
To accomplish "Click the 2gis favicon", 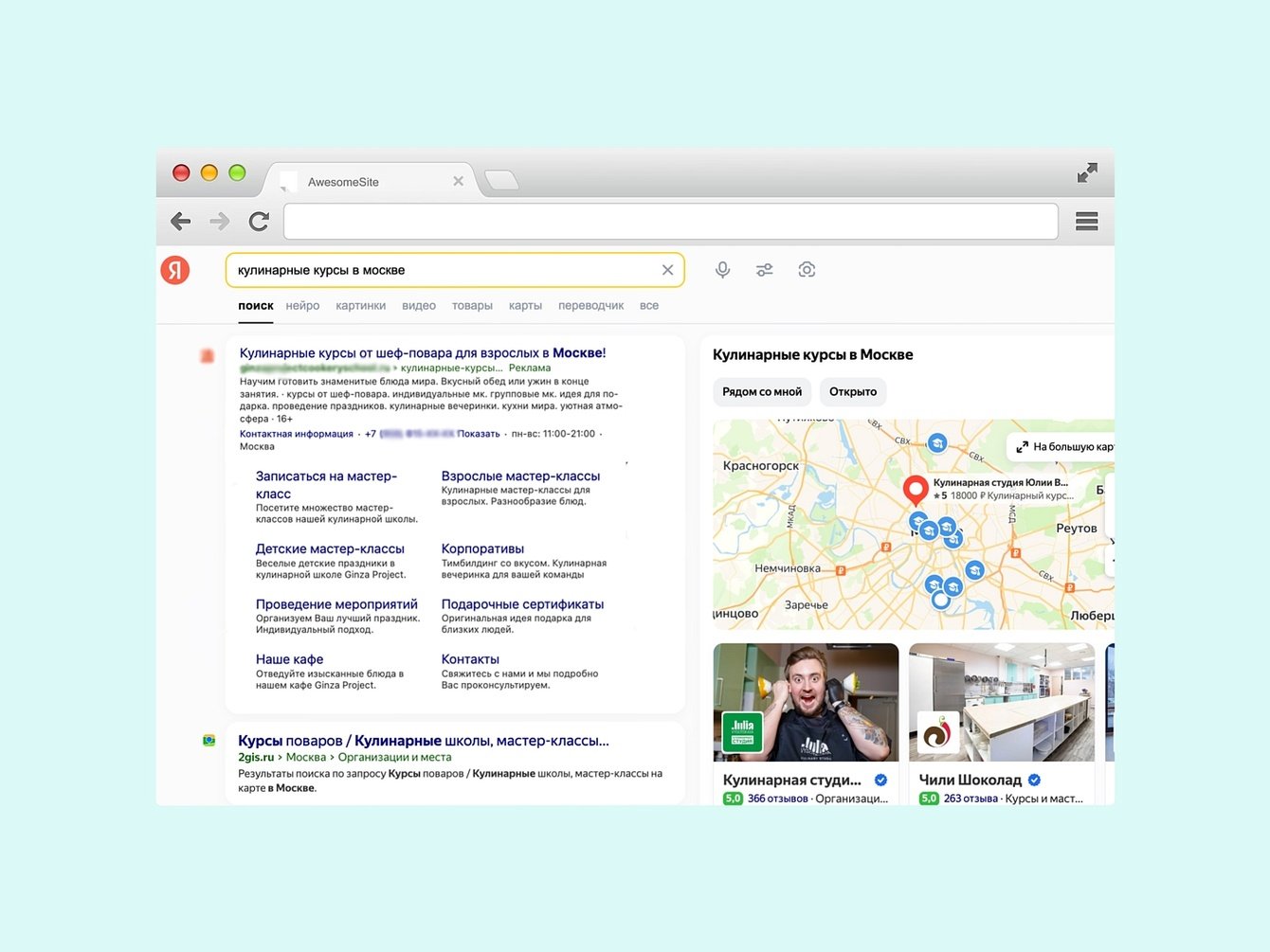I will [209, 741].
